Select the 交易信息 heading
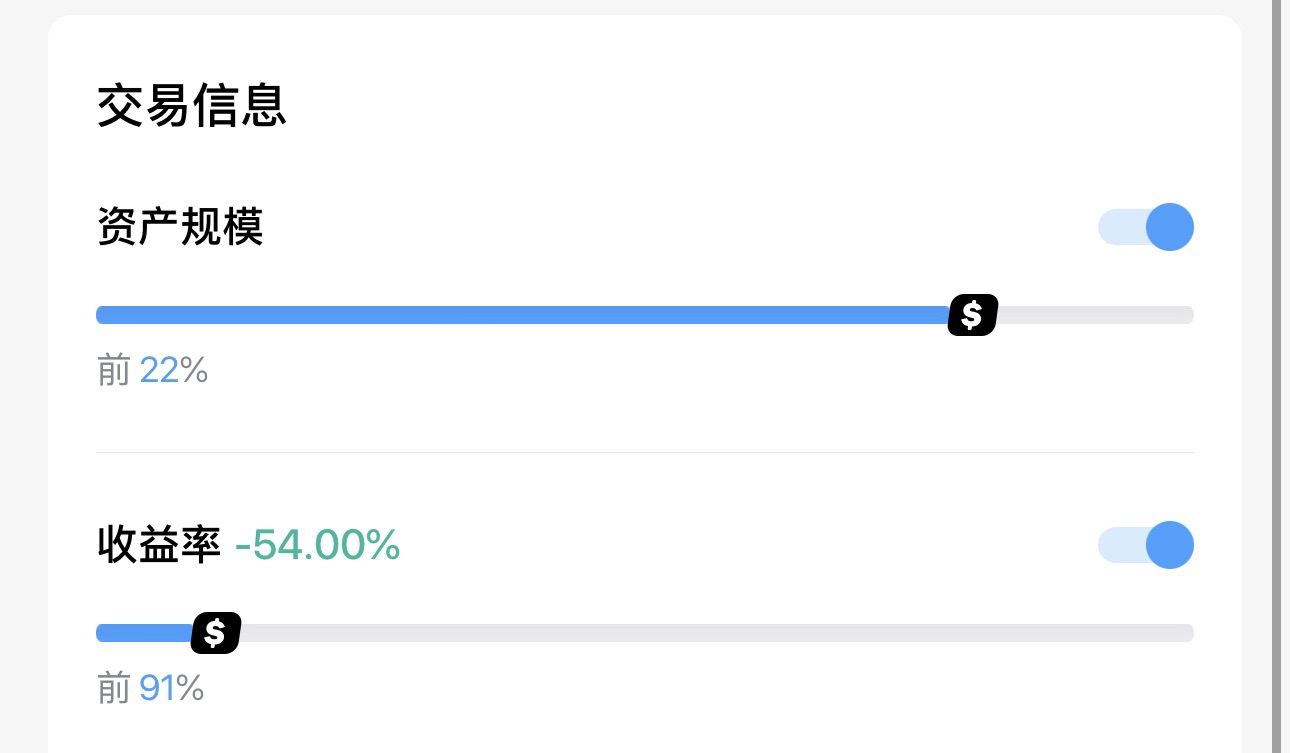This screenshot has width=1290, height=753. coord(192,105)
